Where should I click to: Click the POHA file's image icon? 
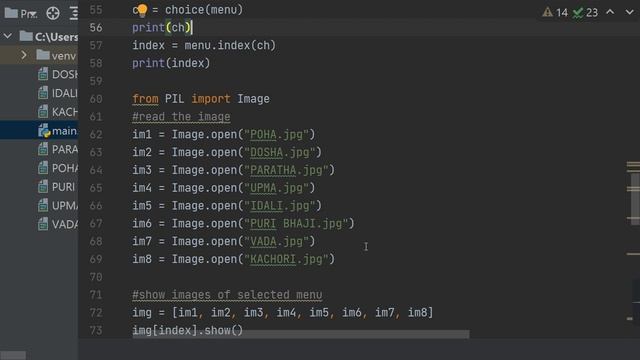(43, 168)
